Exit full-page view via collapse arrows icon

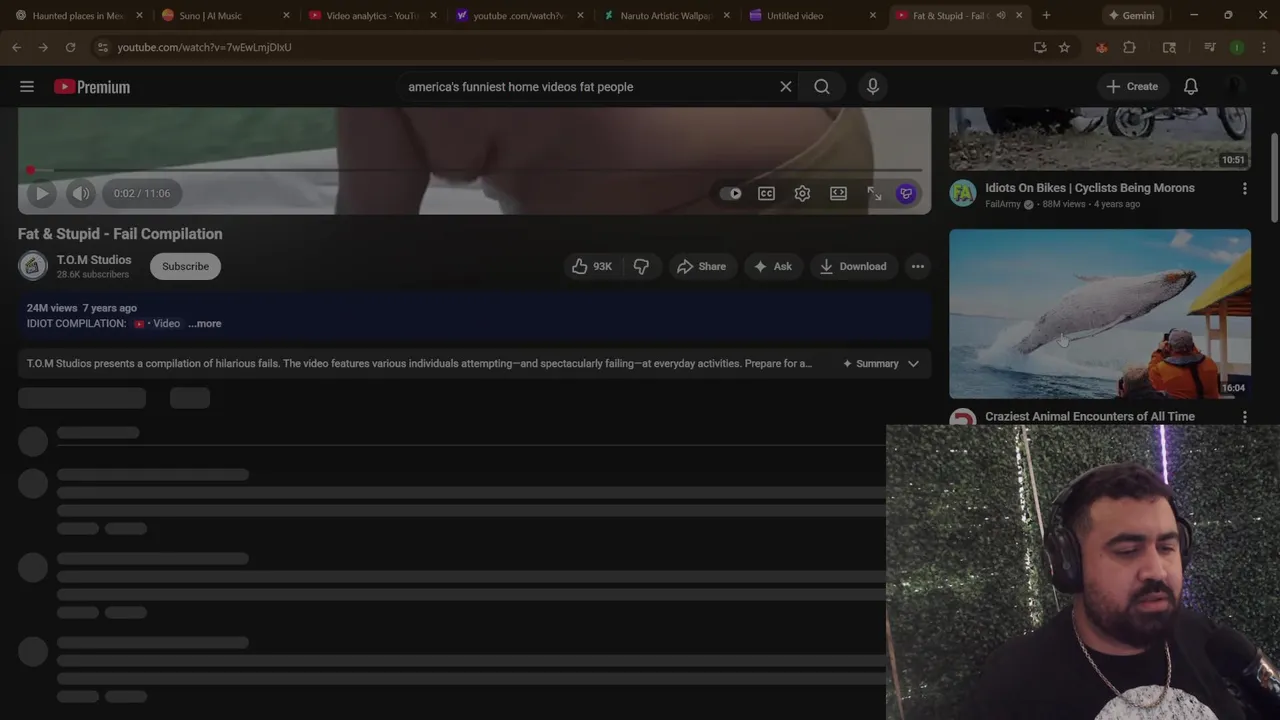[x=874, y=194]
